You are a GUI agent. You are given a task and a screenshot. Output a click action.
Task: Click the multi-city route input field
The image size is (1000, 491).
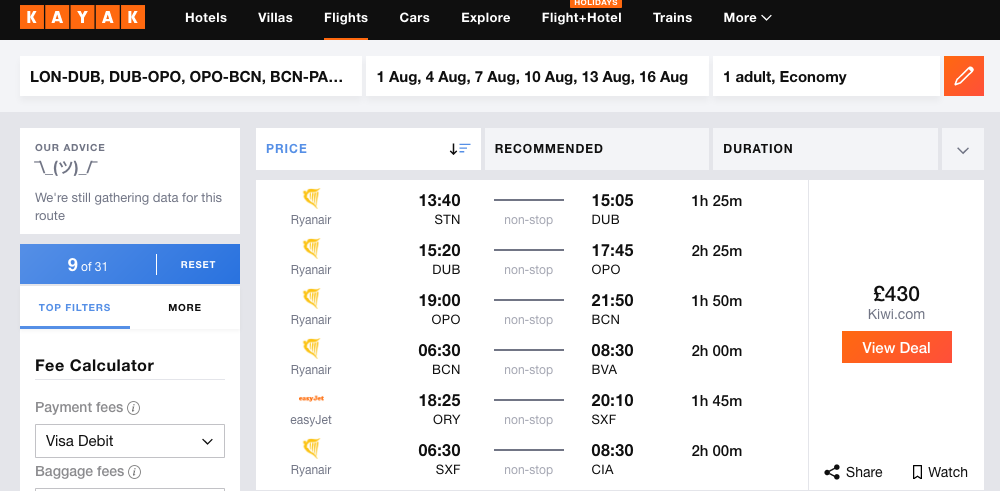[191, 77]
